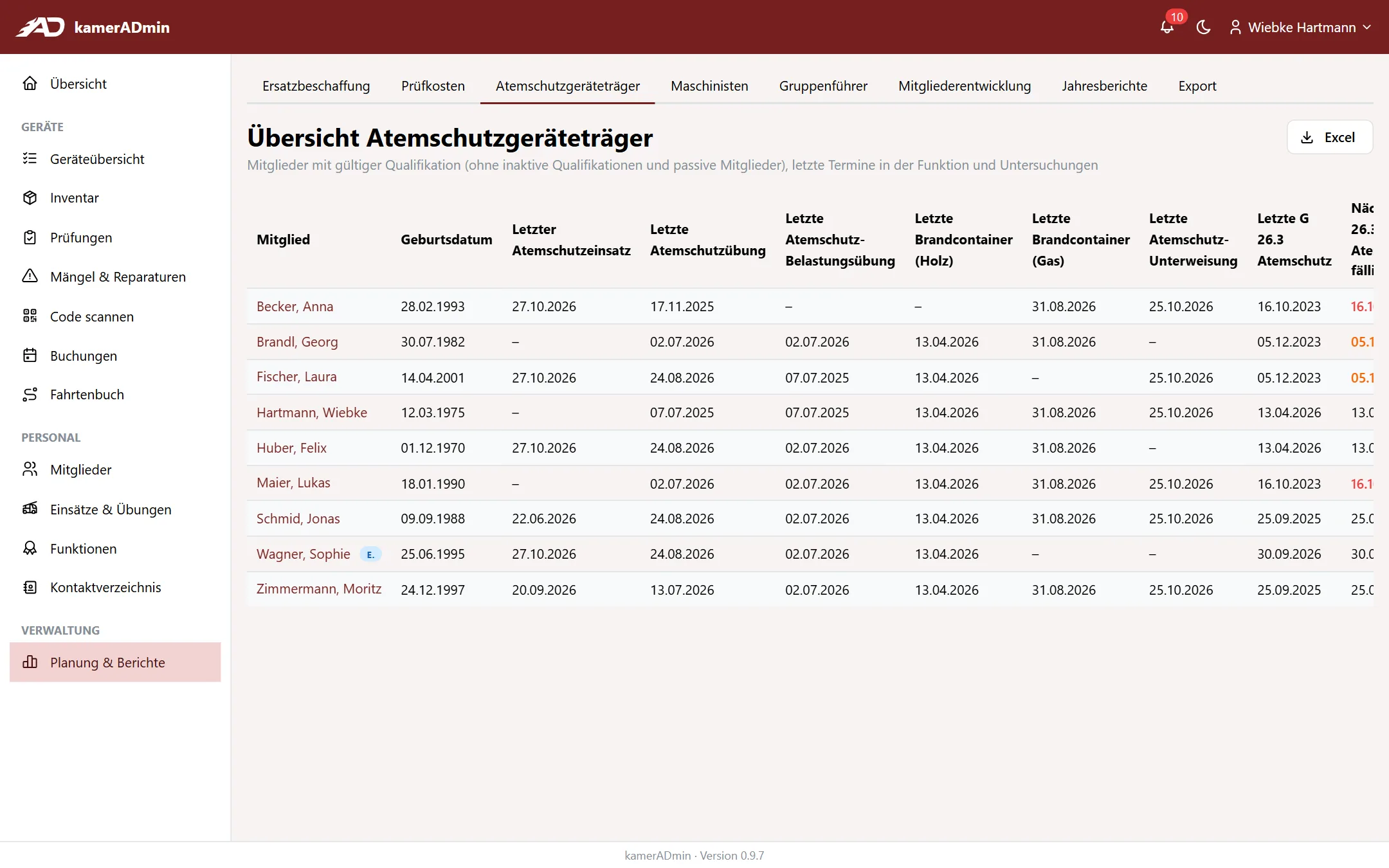Click the Prüfungen clipboard icon
Image resolution: width=1389 pixels, height=868 pixels.
coord(30,237)
